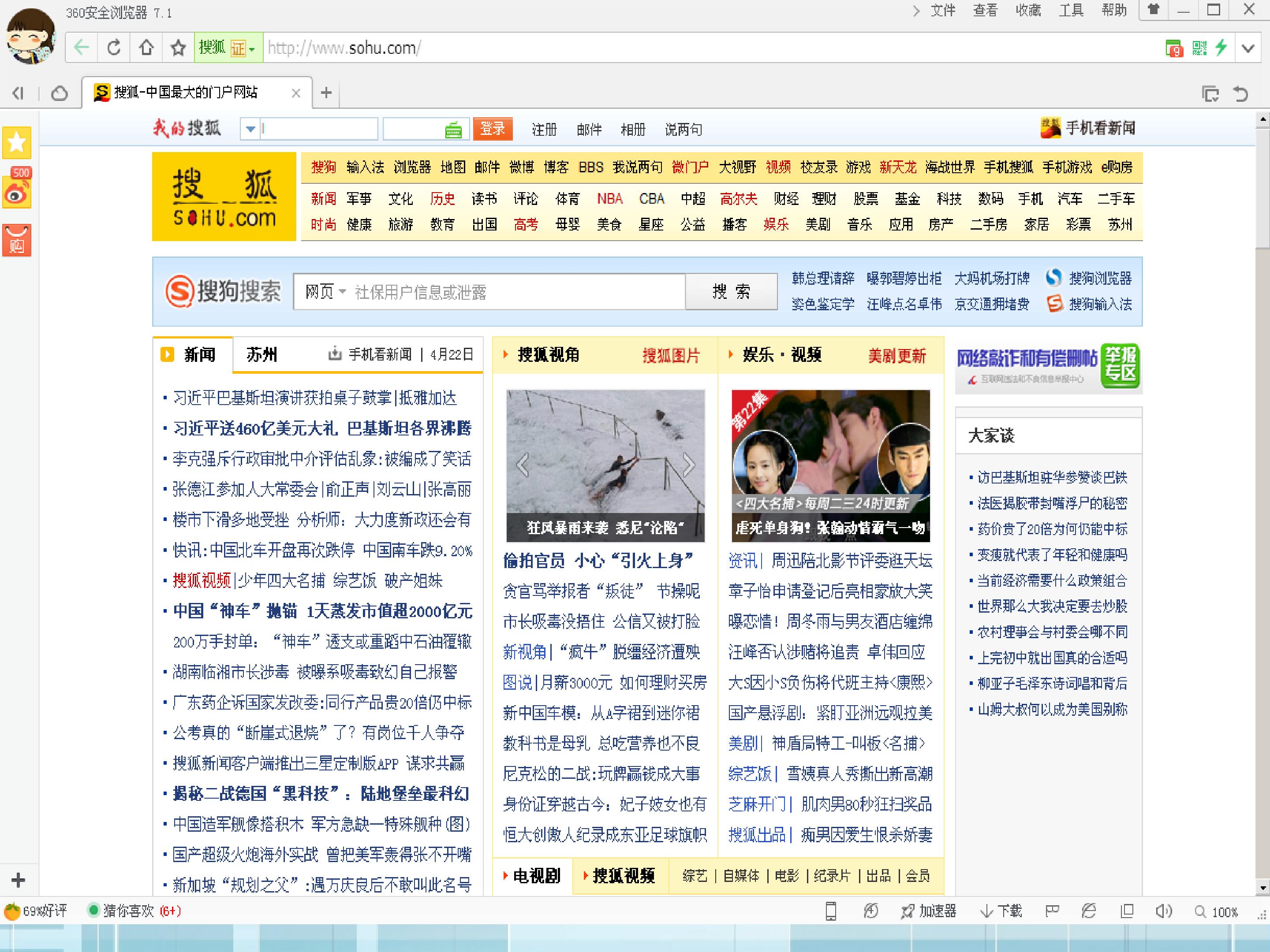
Task: Open the 注册 register link
Action: [544, 130]
